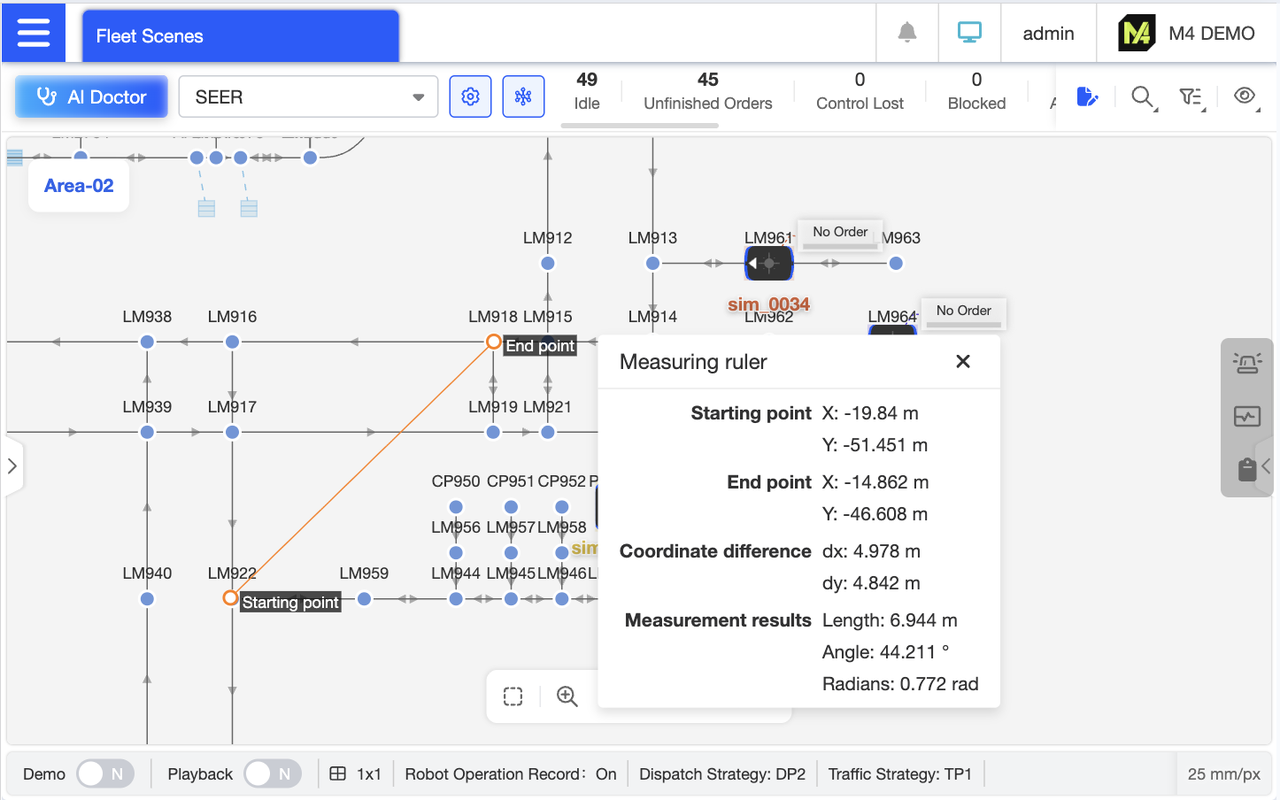The image size is (1280, 800).
Task: Switch to the Fleet Scenes tab
Action: pyautogui.click(x=240, y=34)
